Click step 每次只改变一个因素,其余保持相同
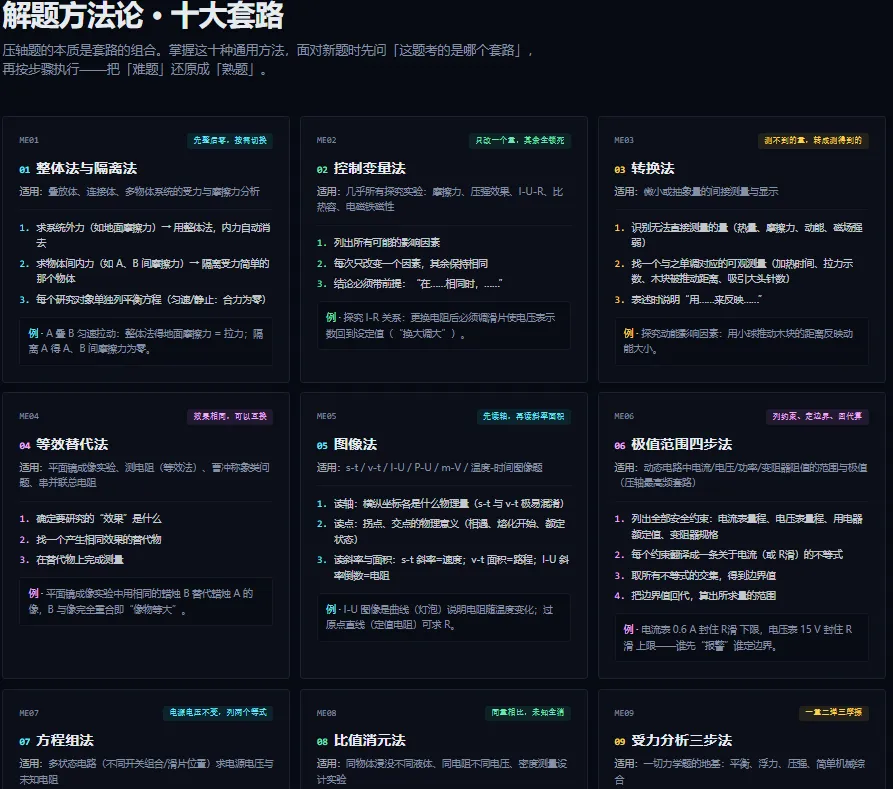The height and width of the screenshot is (789, 893). (x=403, y=264)
